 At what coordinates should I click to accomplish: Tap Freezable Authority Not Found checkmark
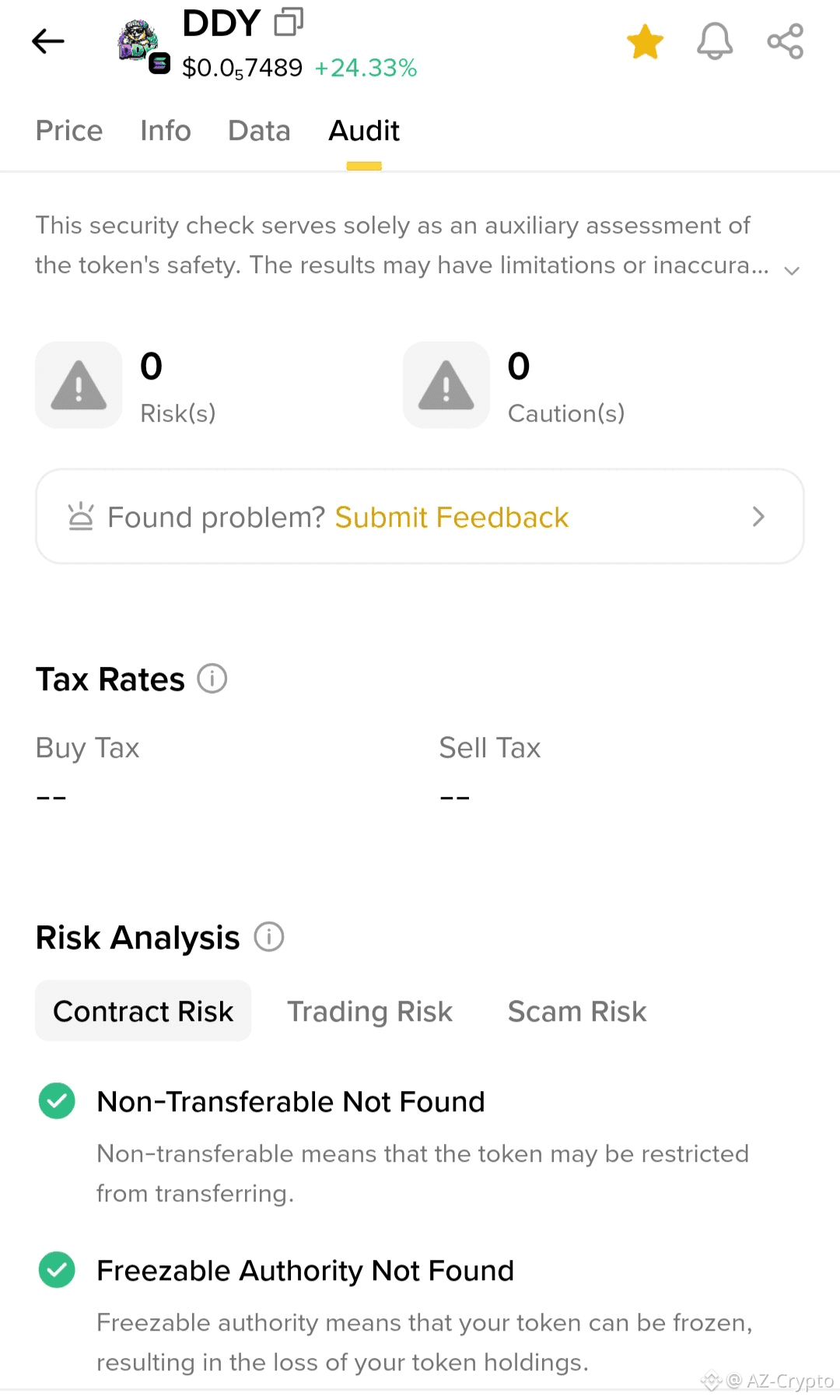(x=57, y=1269)
